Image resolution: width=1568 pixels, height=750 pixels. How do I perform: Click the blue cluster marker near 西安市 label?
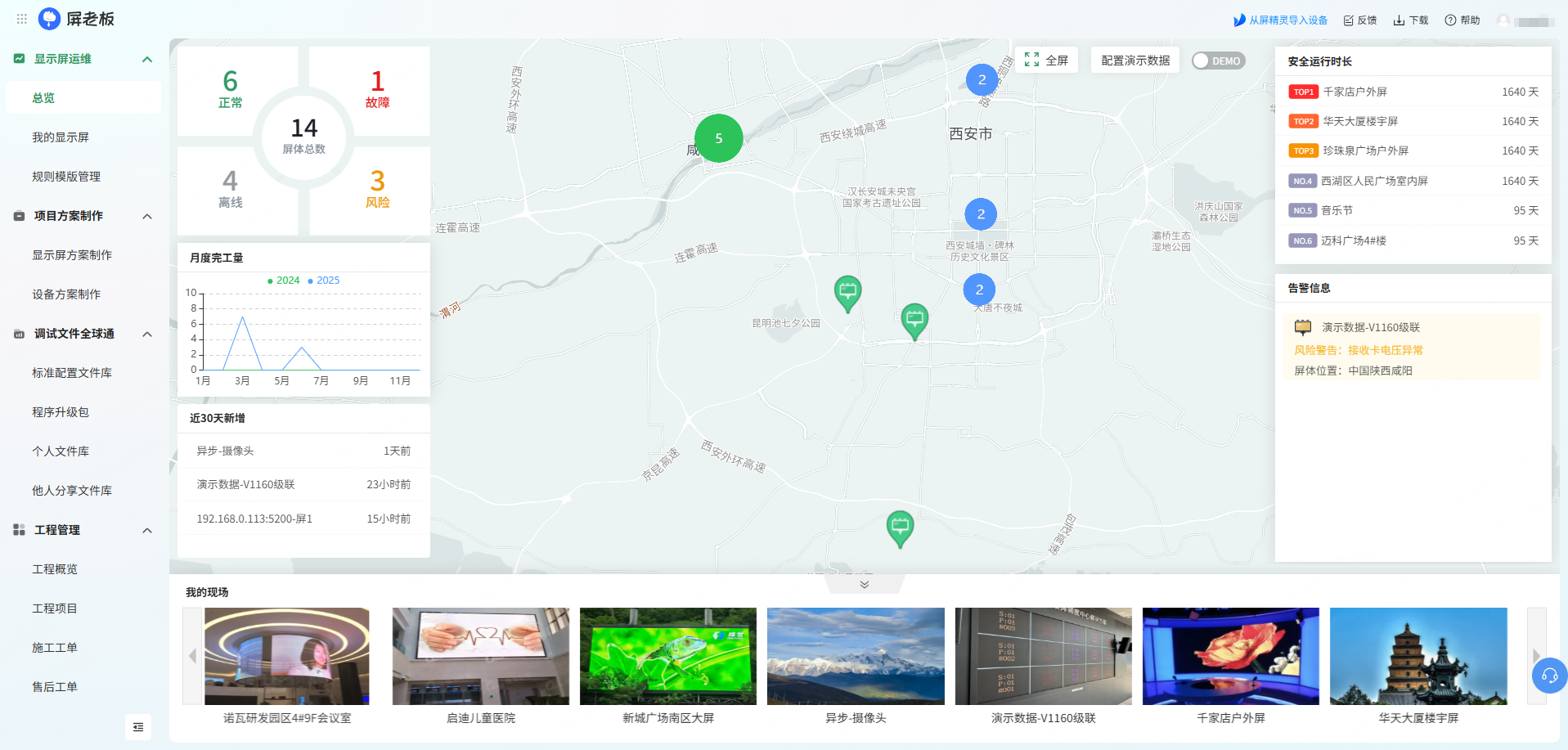(982, 79)
